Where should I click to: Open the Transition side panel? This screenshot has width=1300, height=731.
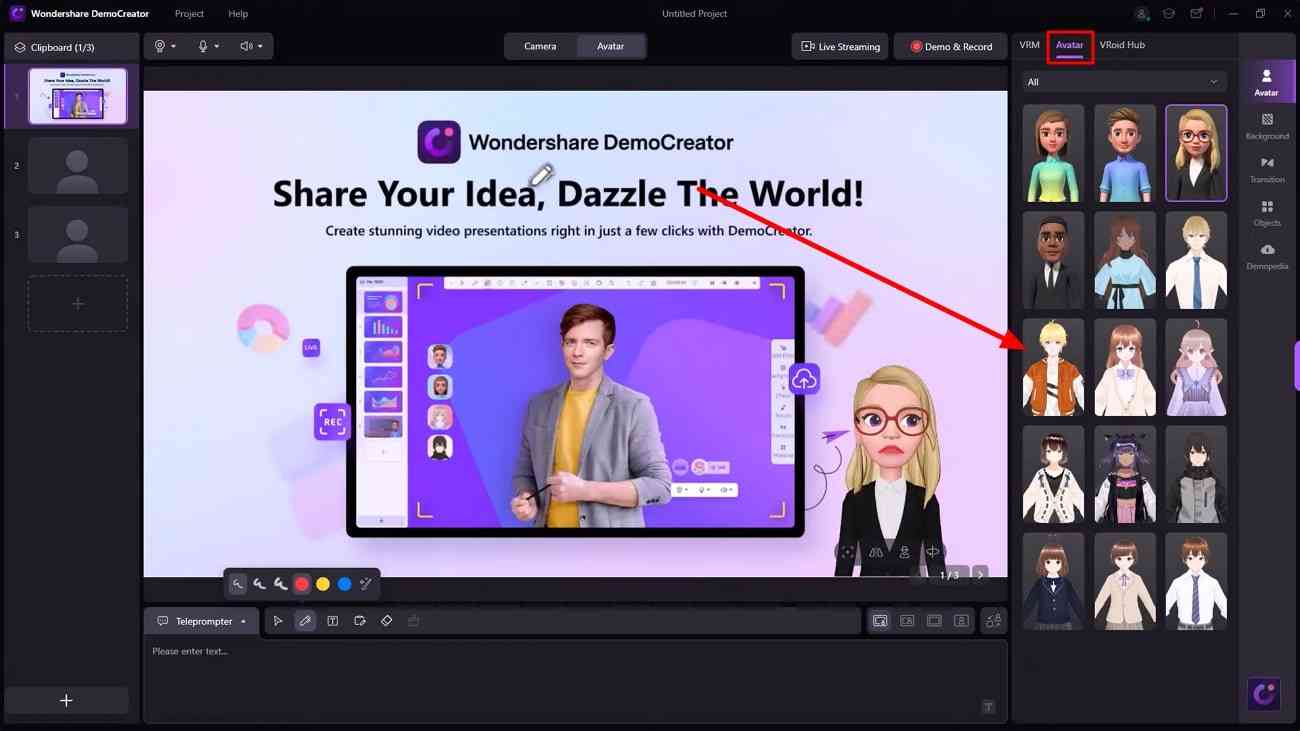coord(1267,170)
